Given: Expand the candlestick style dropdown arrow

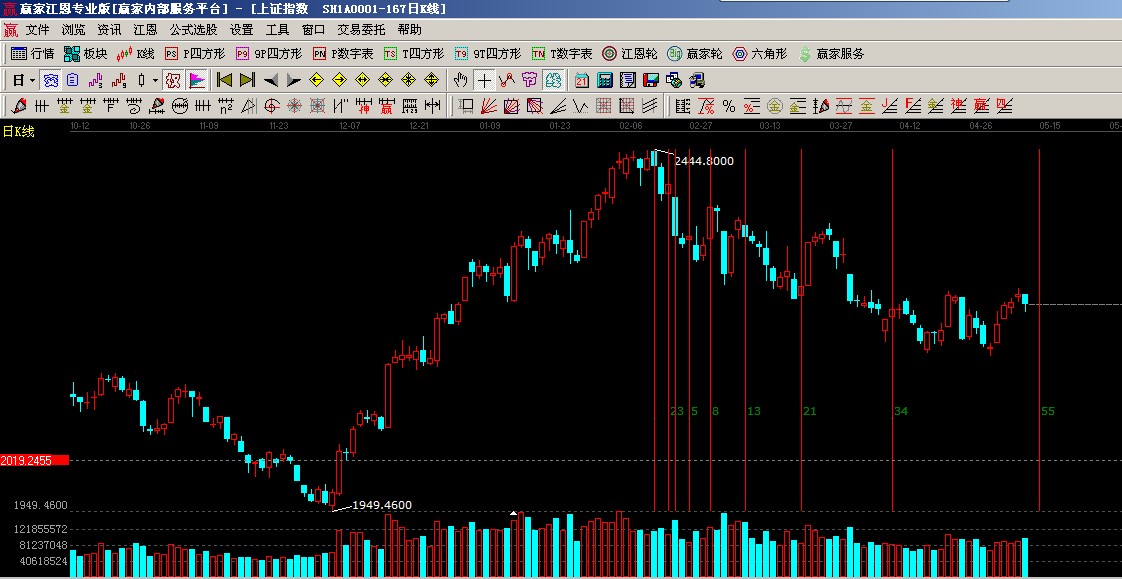Looking at the screenshot, I should tap(155, 80).
